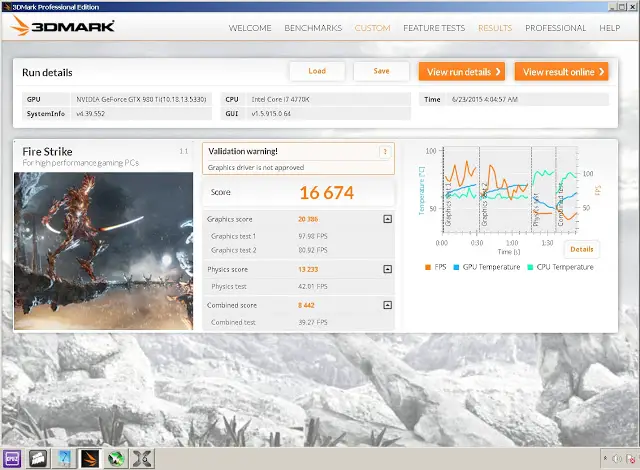Click the Fire Strike version number 1.1
This screenshot has width=640, height=470.
click(x=184, y=151)
